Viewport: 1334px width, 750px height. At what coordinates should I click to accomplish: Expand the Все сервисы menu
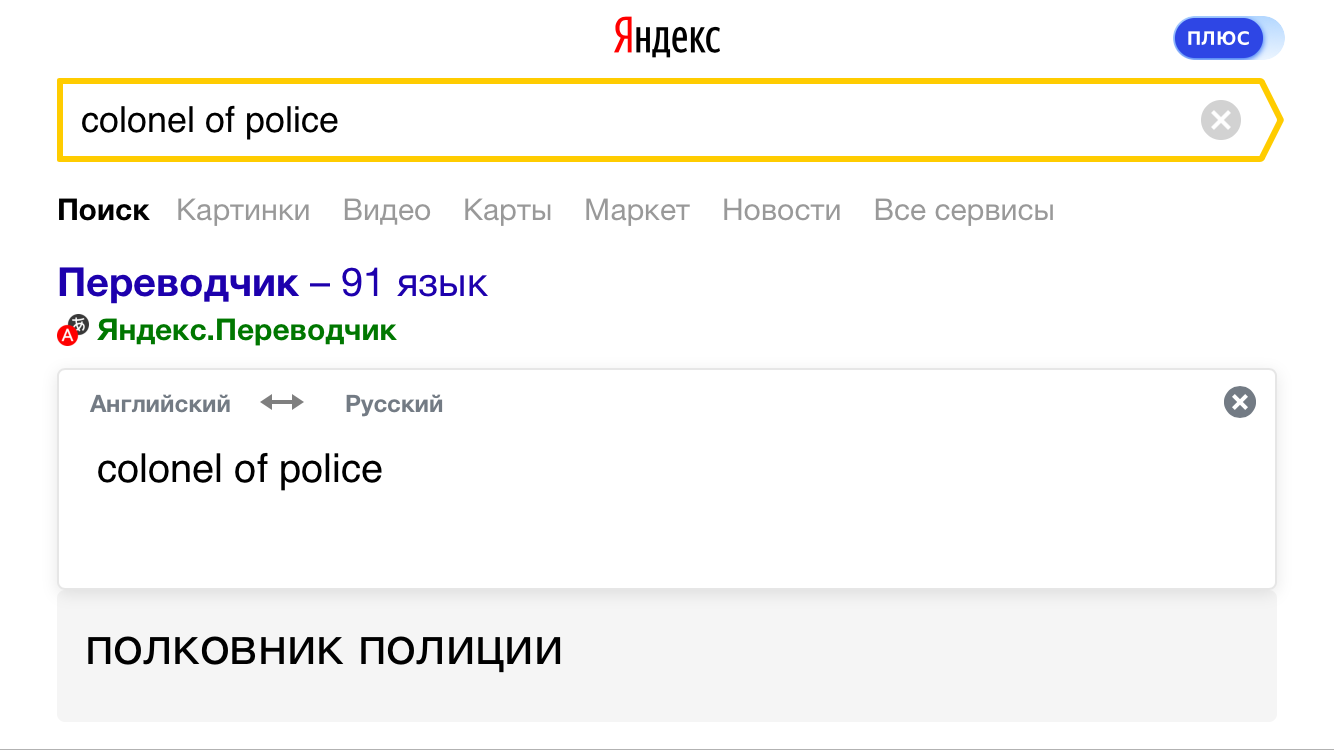(963, 211)
